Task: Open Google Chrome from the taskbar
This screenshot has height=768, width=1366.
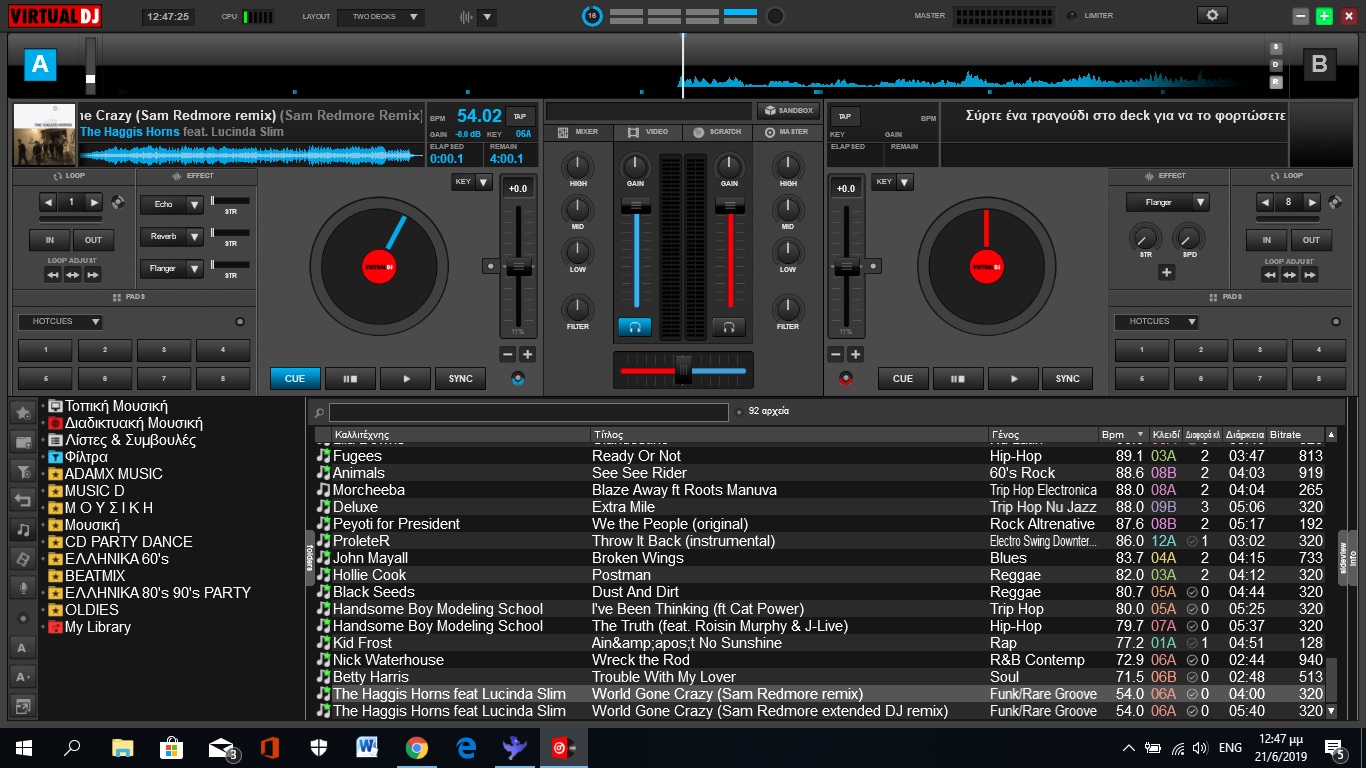Action: 417,748
